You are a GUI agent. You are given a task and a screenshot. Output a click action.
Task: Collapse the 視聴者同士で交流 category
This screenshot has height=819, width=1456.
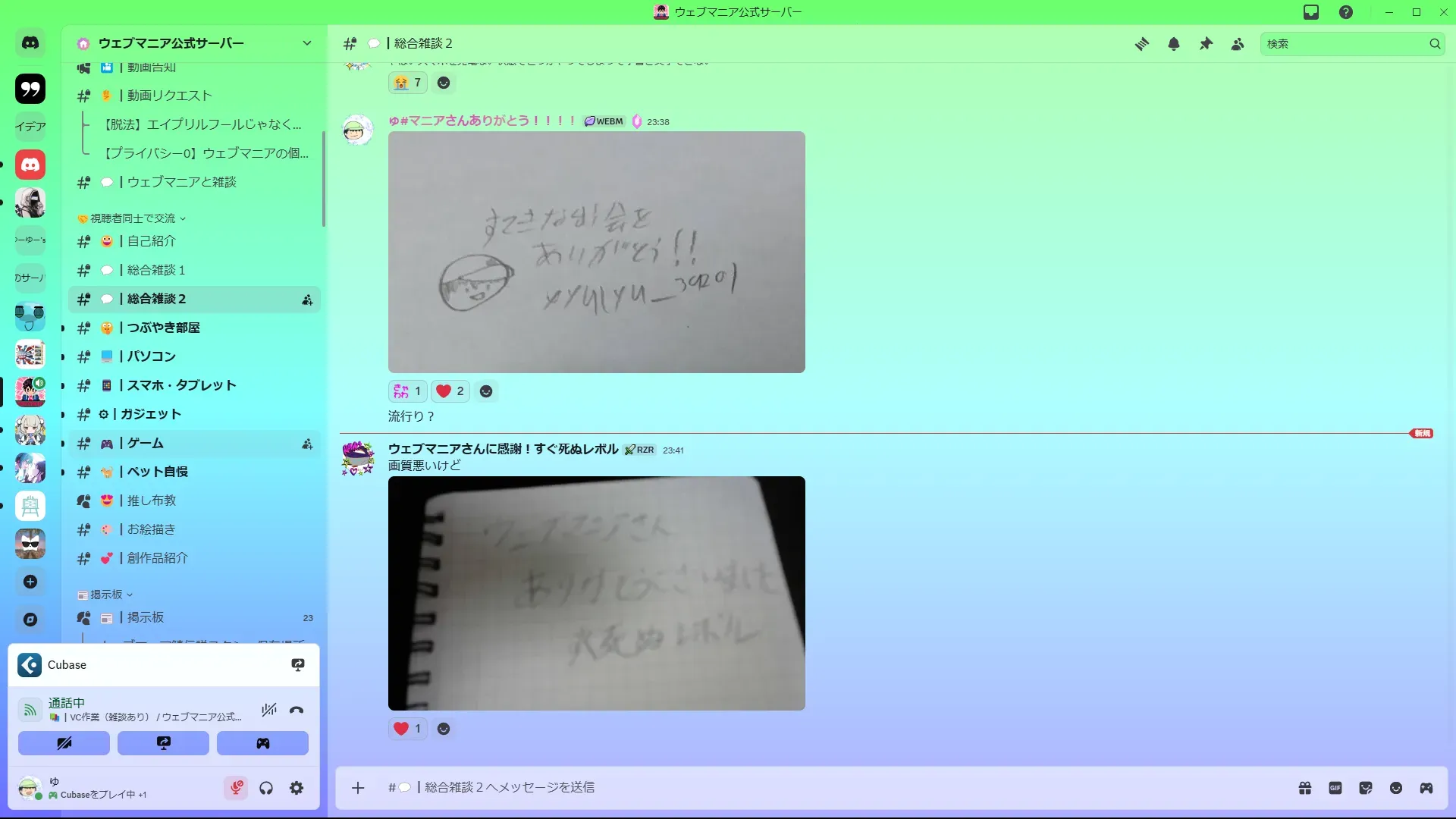[133, 218]
